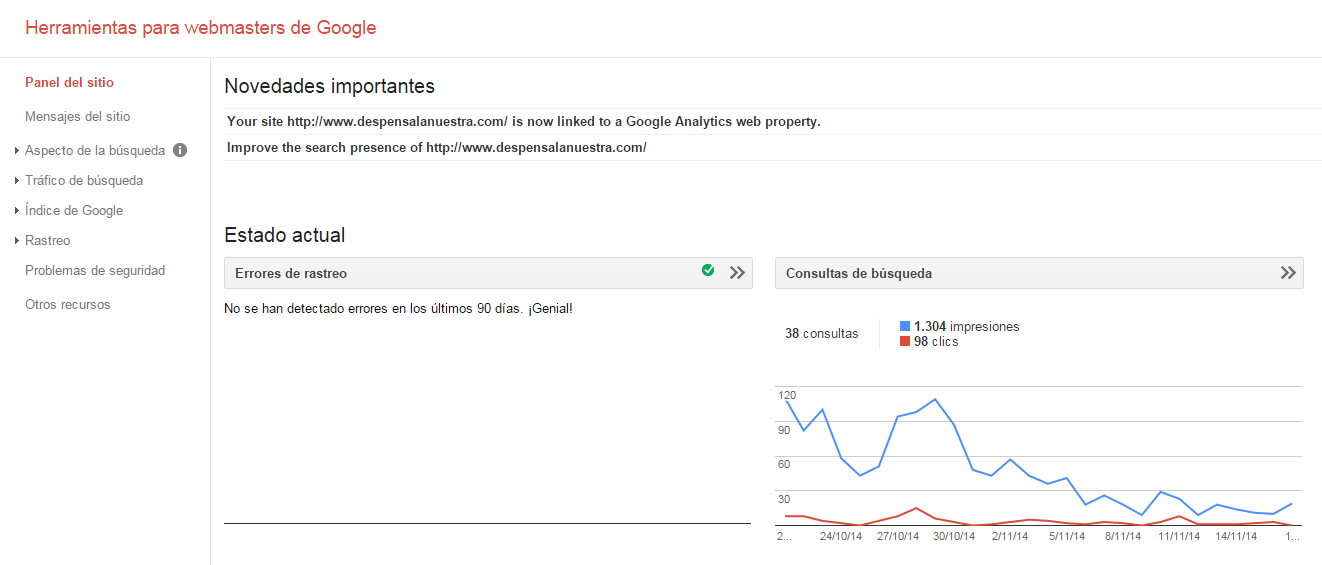
Task: Click the info icon beside Aspecto de la búsqueda
Action: [x=180, y=151]
